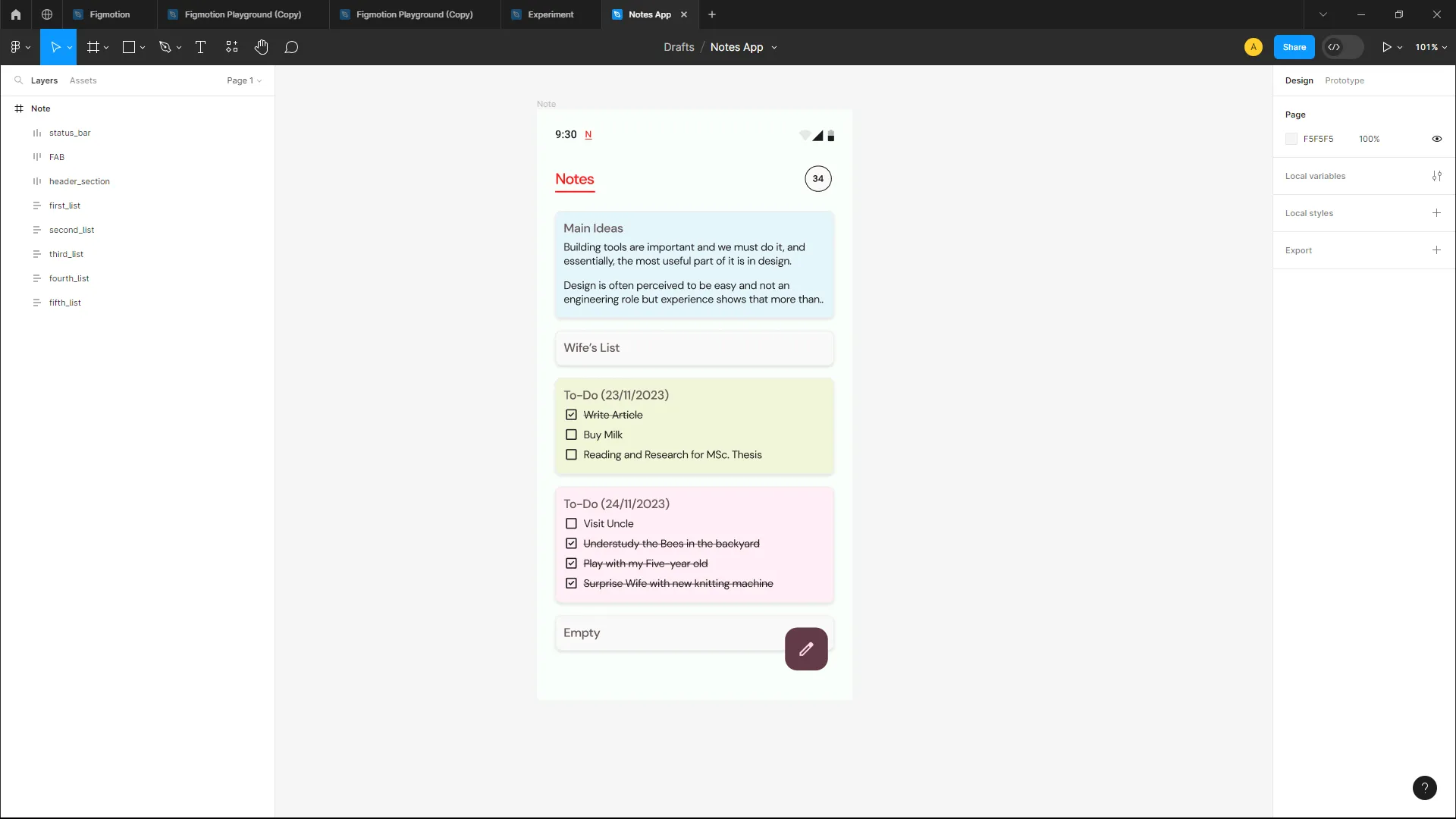Screen dimensions: 1456x819
Task: Select the Pen tool
Action: coord(165,47)
